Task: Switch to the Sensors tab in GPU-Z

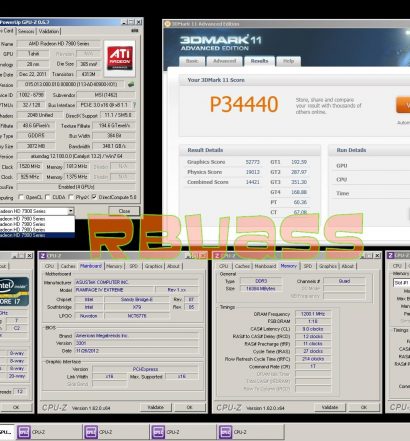Action: [26, 31]
